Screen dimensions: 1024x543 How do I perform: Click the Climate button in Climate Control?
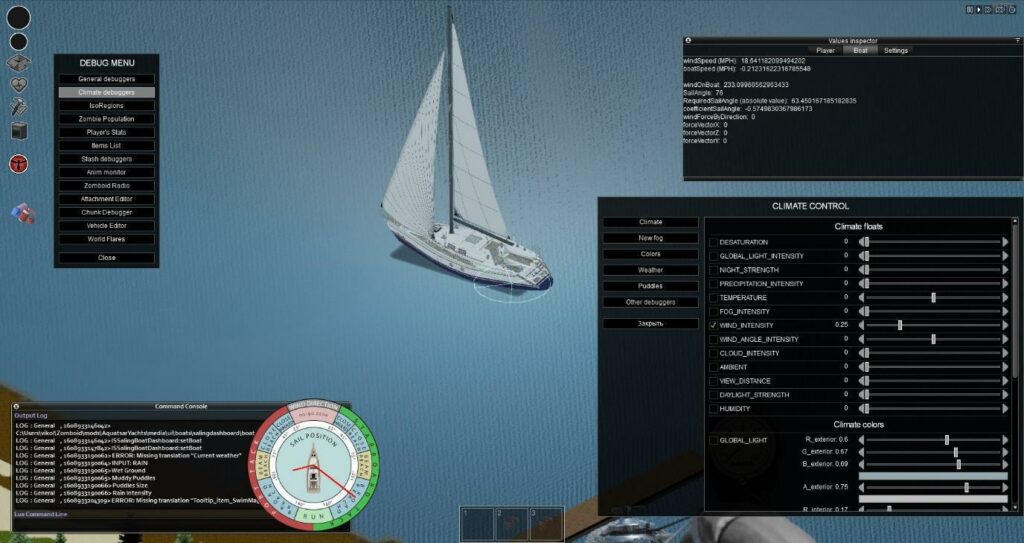(x=650, y=222)
